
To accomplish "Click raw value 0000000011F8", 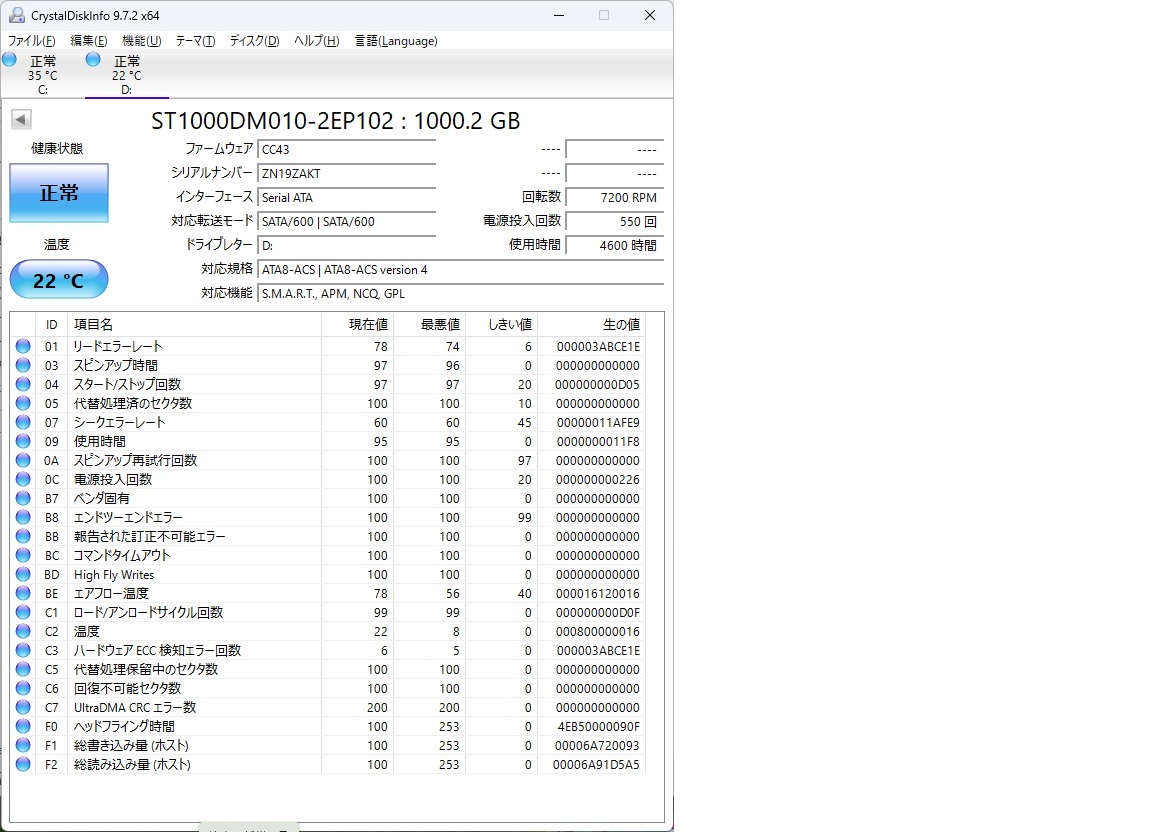I will pyautogui.click(x=598, y=442).
